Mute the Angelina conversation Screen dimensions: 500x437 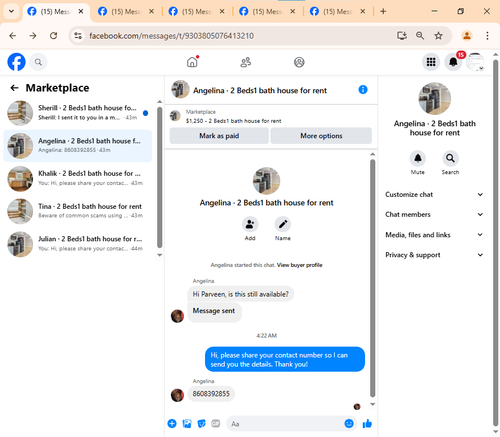click(x=418, y=158)
